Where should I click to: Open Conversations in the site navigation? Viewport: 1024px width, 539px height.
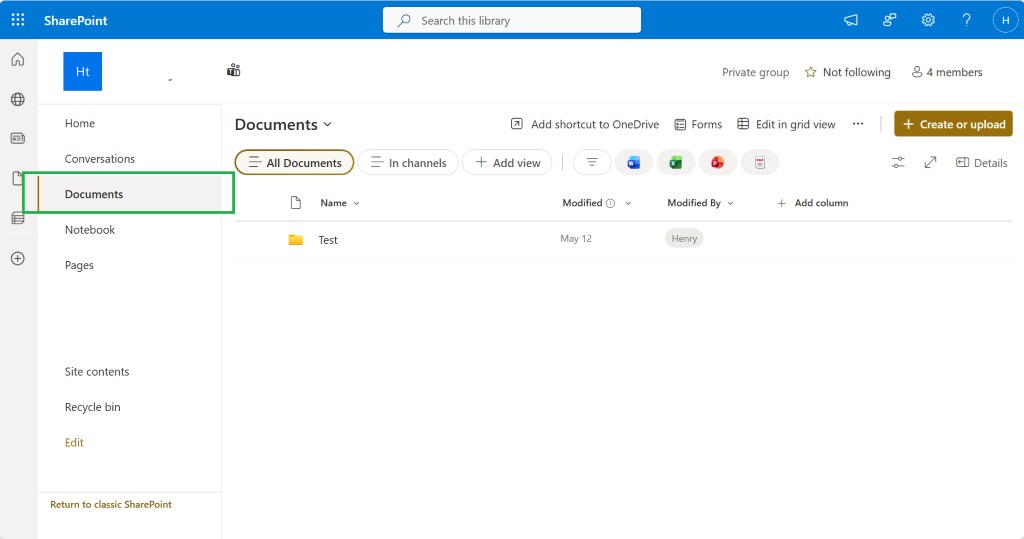click(99, 159)
